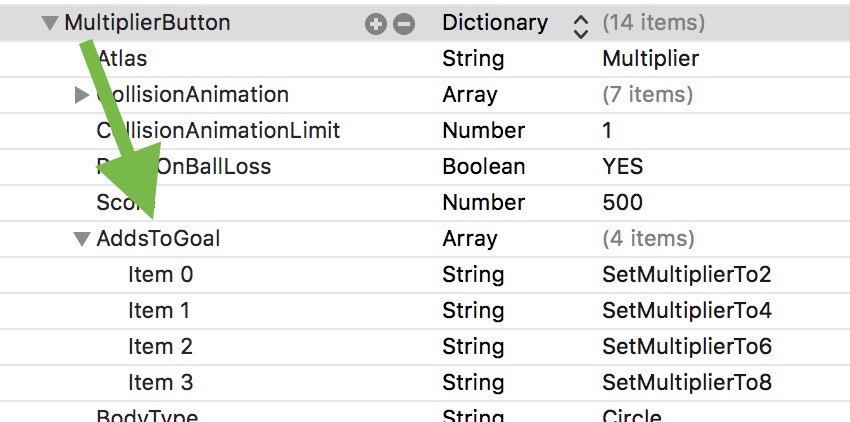Collapse the MultiplierButton dictionary
Viewport: 850px width, 422px height.
click(50, 24)
